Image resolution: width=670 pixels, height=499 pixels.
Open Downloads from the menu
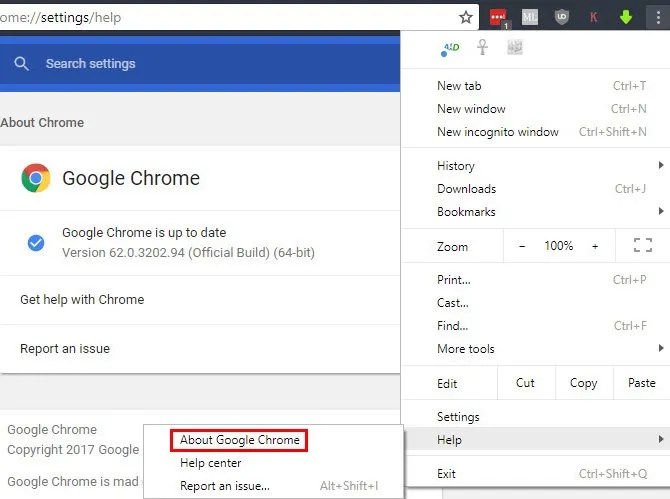(x=537, y=189)
